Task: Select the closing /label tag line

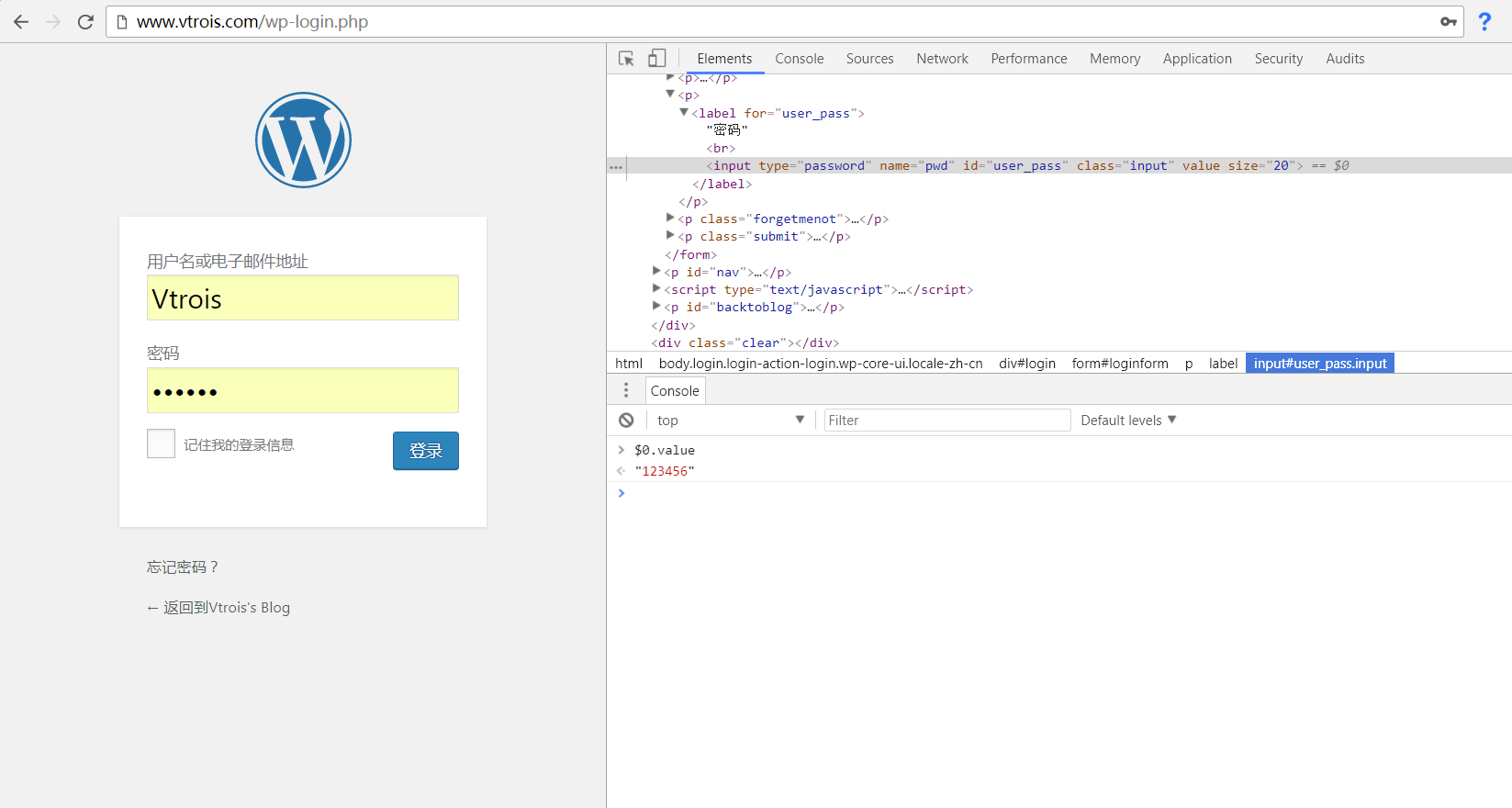Action: pos(722,184)
